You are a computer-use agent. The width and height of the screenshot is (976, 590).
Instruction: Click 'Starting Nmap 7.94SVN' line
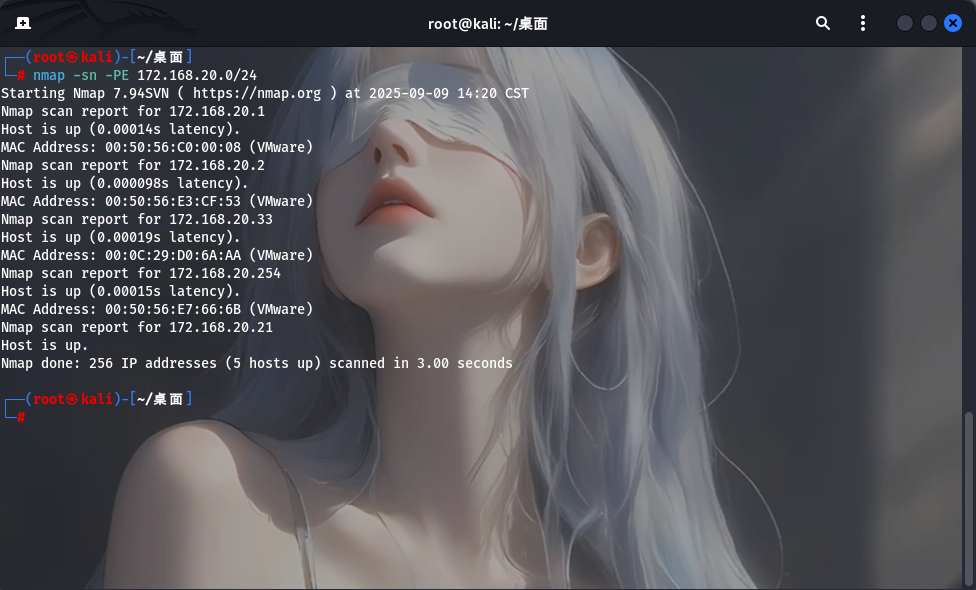click(265, 93)
